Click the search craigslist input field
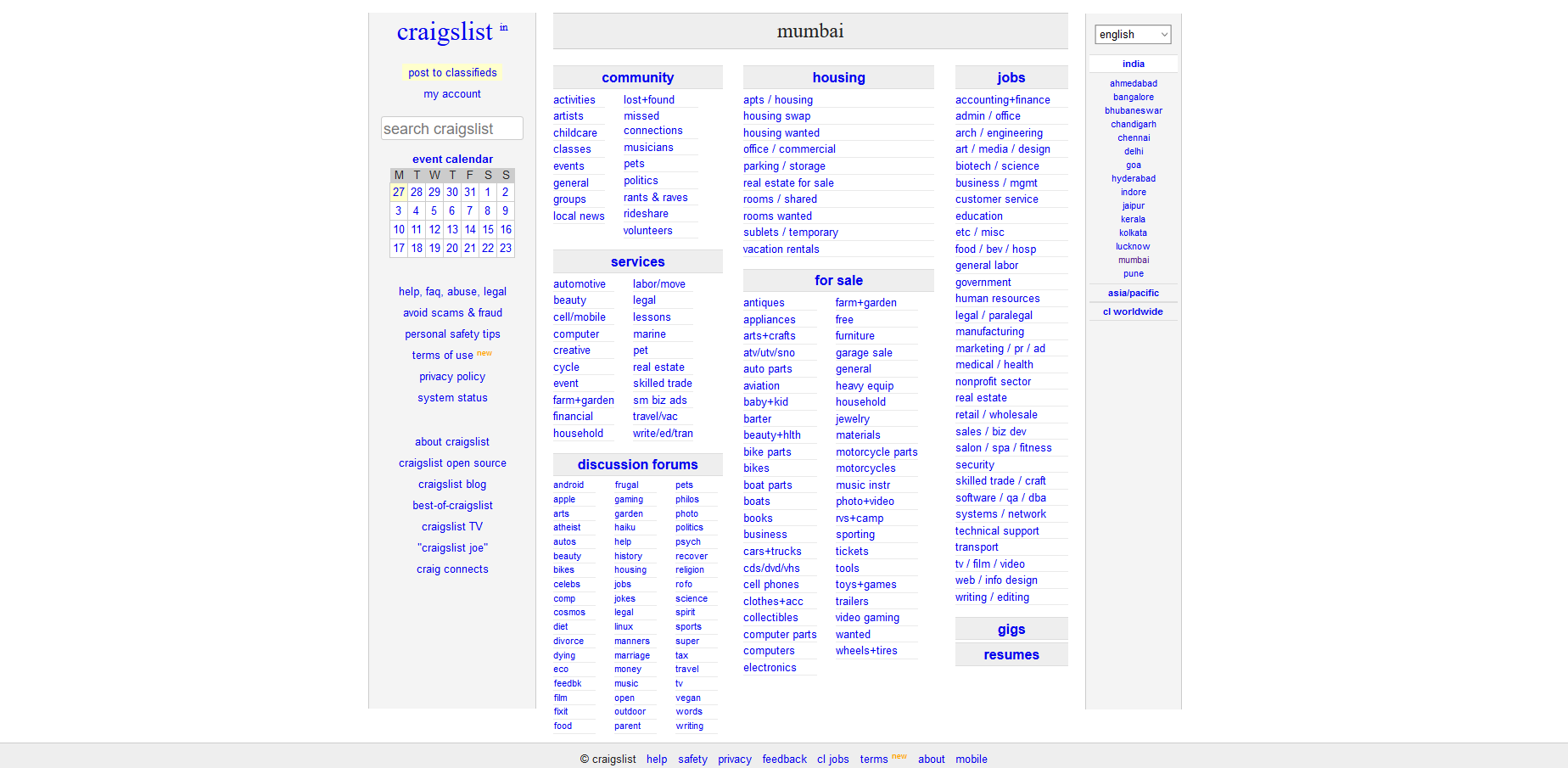 pyautogui.click(x=452, y=128)
